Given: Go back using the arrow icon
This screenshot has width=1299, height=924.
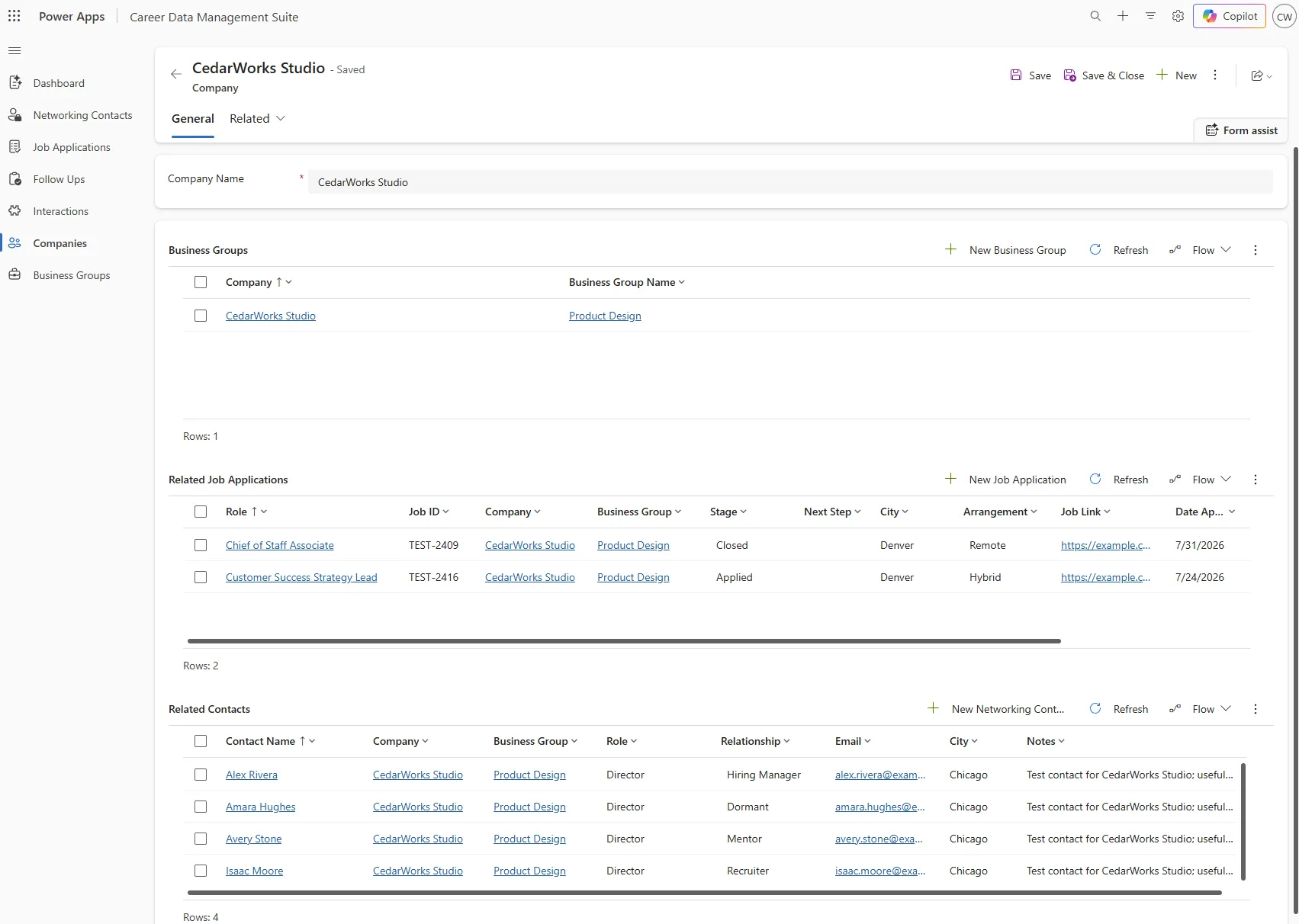Looking at the screenshot, I should (176, 74).
